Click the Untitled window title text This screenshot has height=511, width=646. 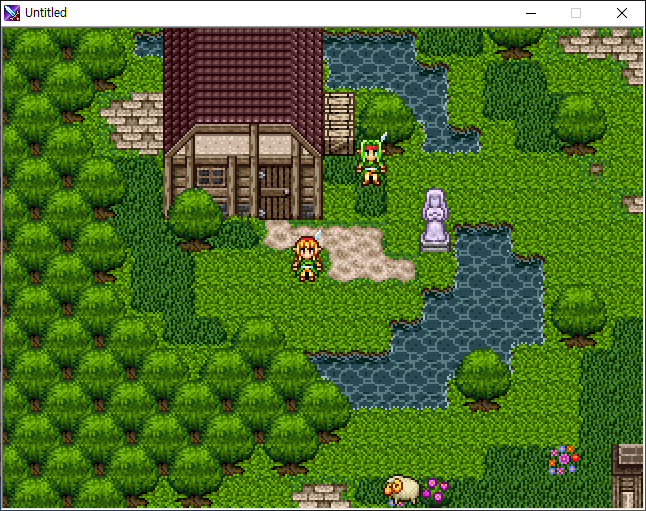pos(46,13)
